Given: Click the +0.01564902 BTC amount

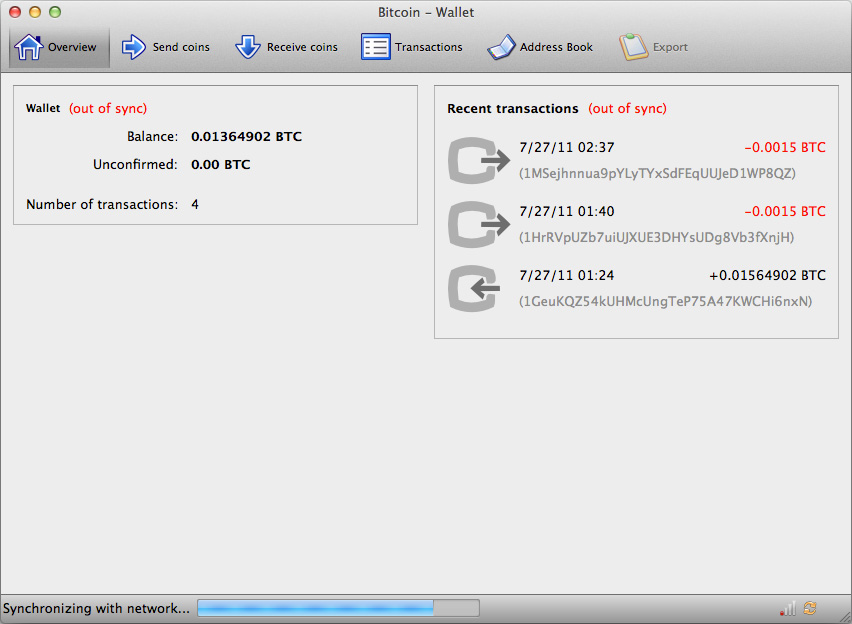Looking at the screenshot, I should click(x=767, y=276).
